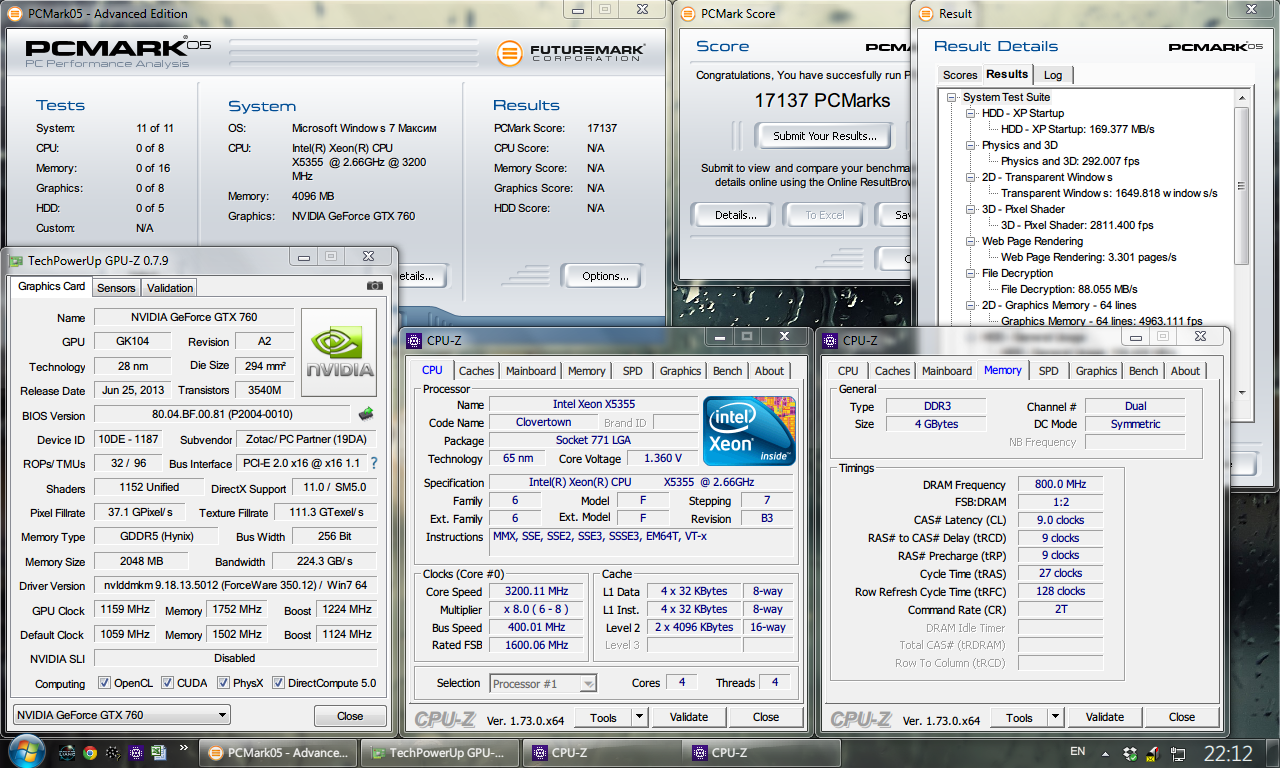1280x768 pixels.
Task: Collapse the 3D - Pixel Shader node
Action: click(970, 209)
